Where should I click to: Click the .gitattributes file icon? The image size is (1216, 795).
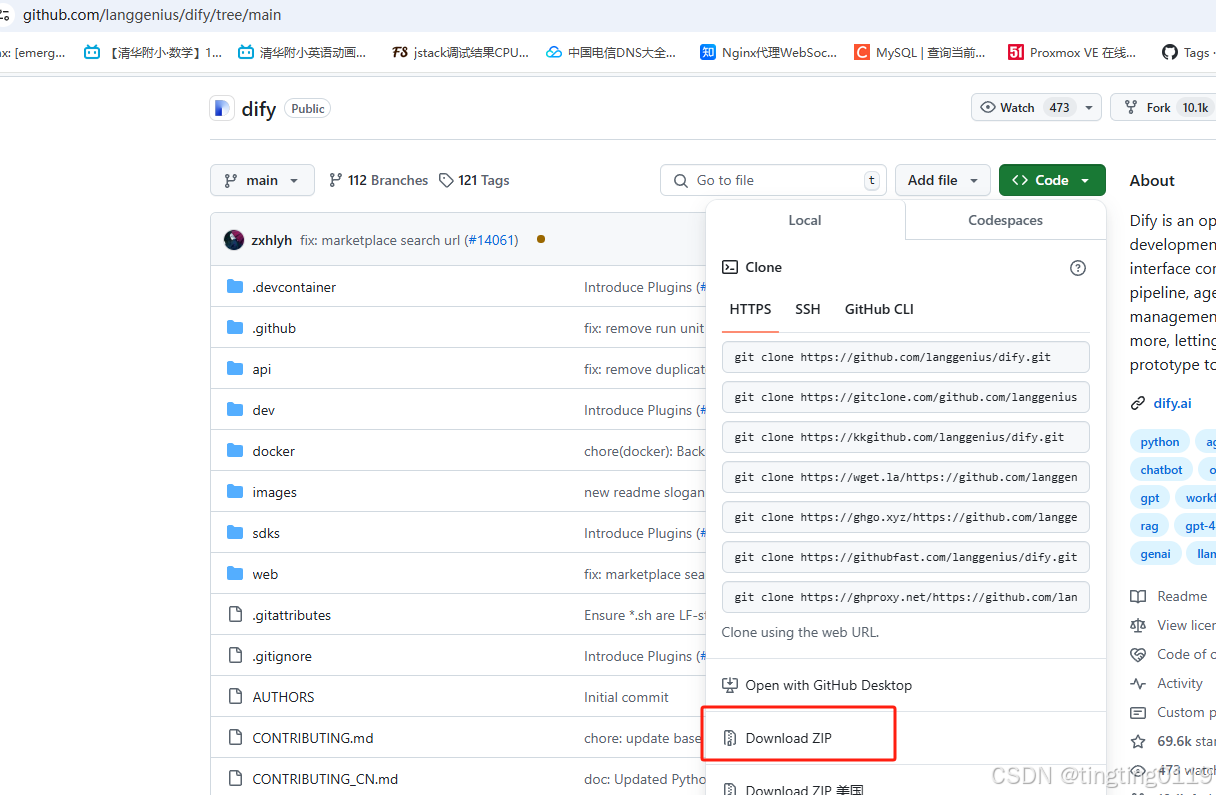pos(235,615)
